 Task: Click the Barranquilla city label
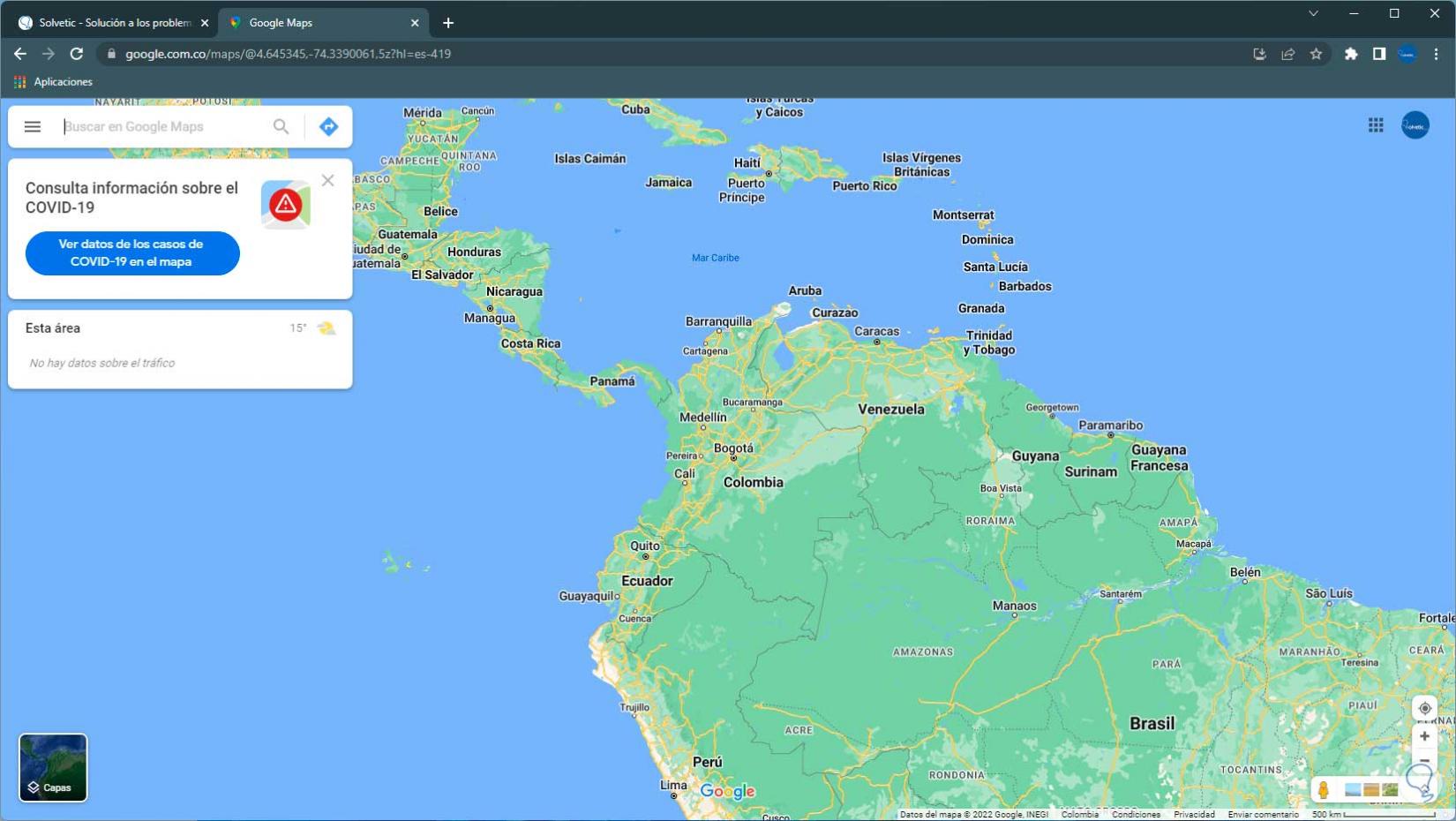[x=719, y=322]
